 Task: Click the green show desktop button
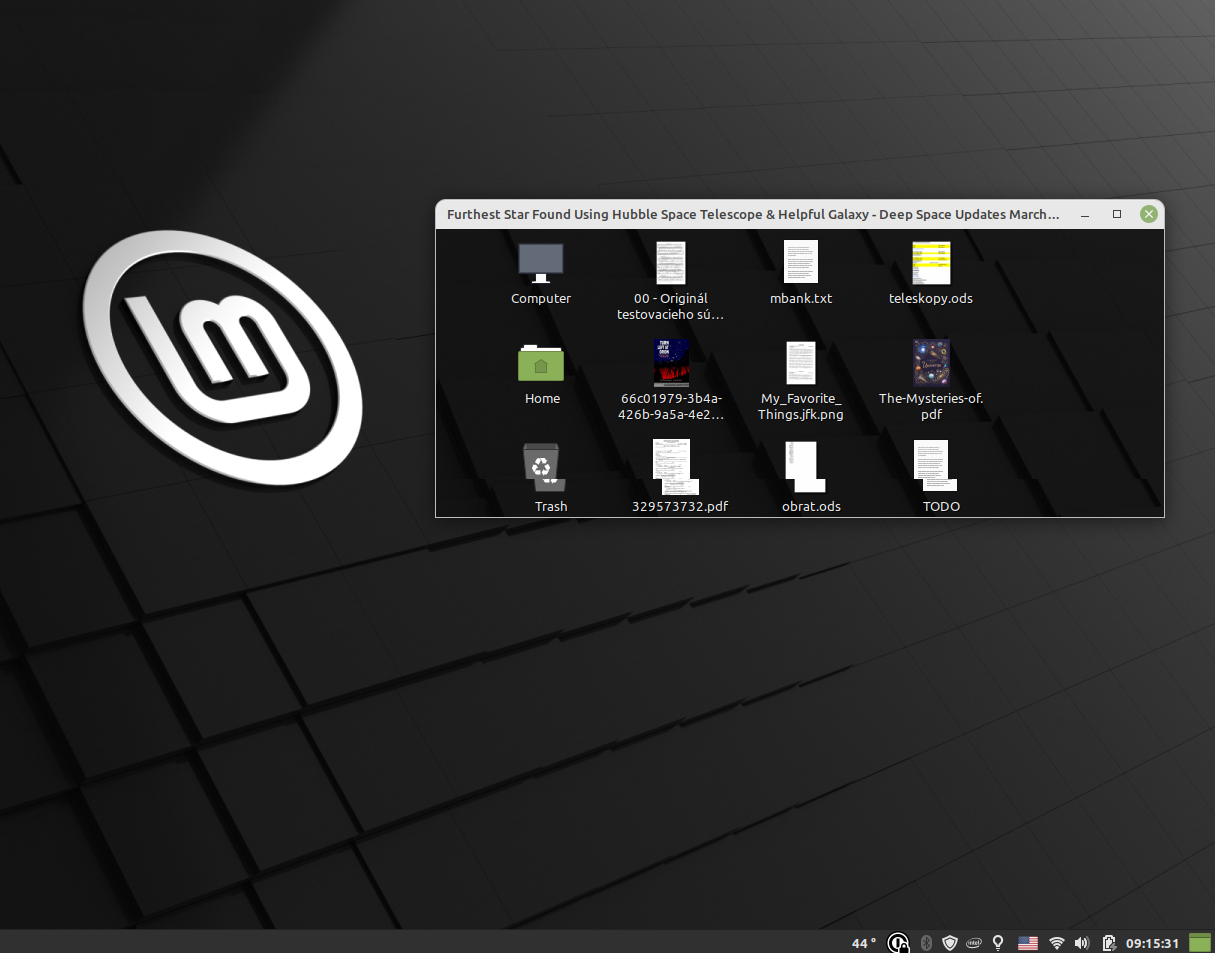(1200, 943)
